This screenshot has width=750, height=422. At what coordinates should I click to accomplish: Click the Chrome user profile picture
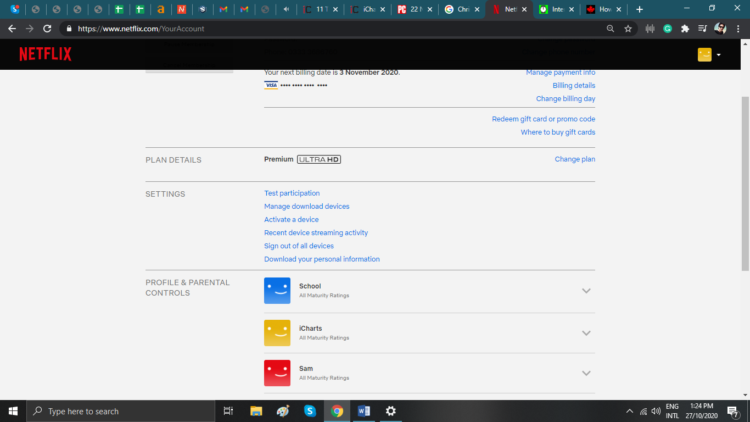click(720, 29)
